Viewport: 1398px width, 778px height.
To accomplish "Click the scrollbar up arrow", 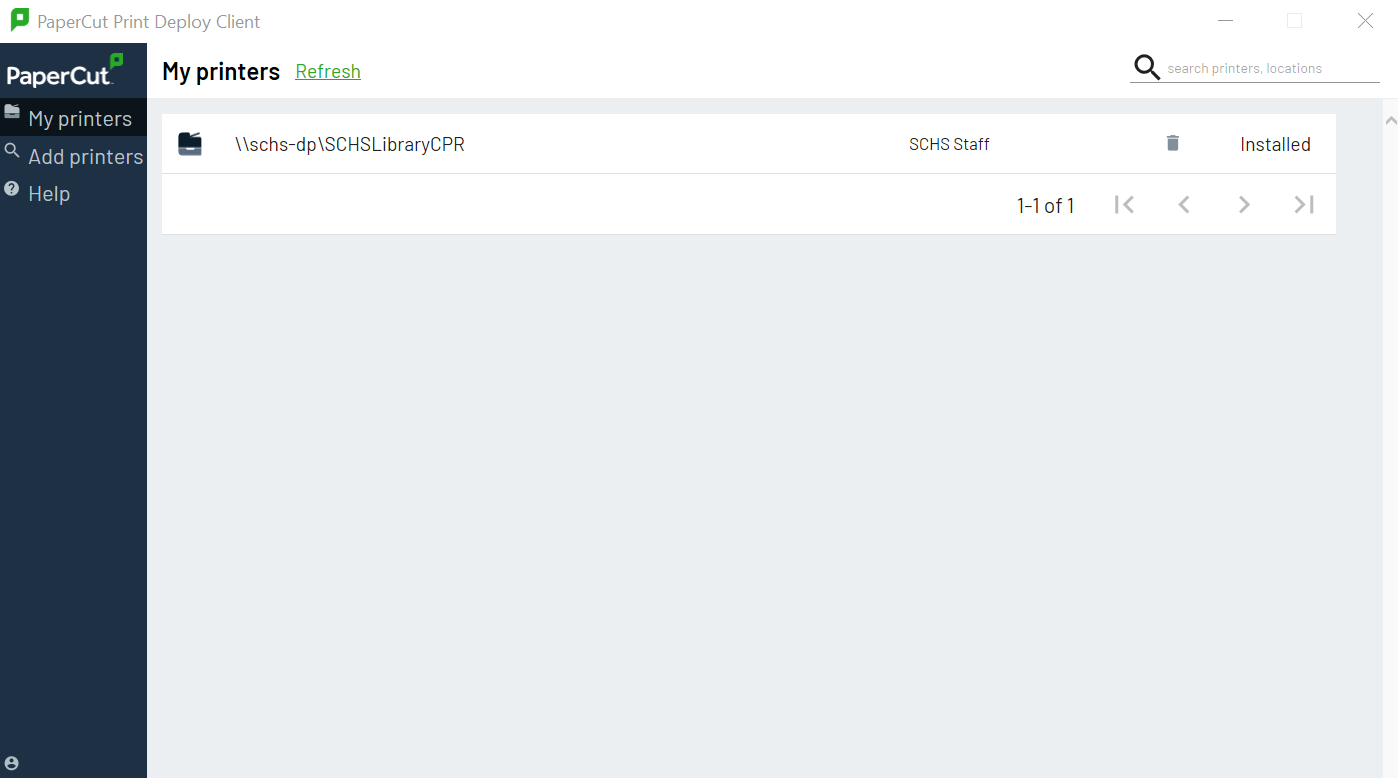I will 1390,121.
